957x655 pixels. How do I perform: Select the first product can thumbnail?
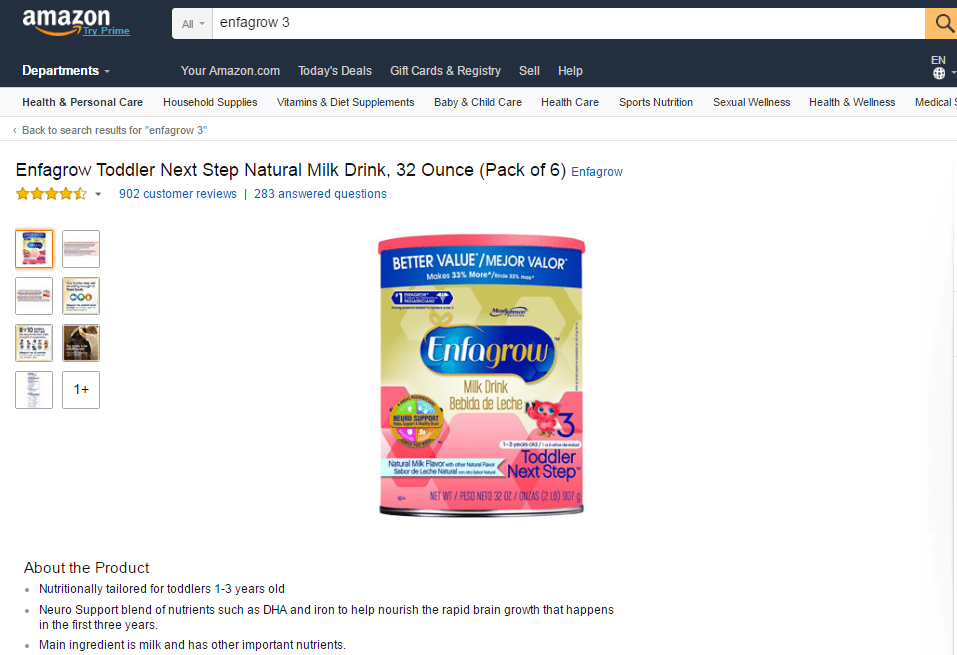34,249
